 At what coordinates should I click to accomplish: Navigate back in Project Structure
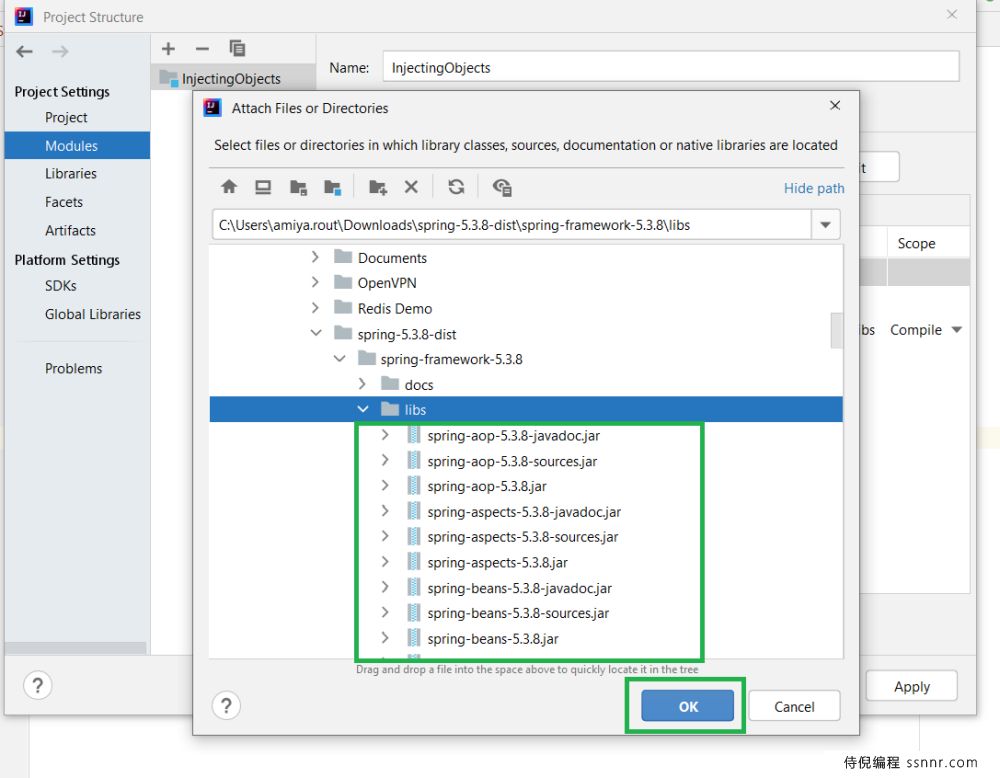(x=24, y=51)
